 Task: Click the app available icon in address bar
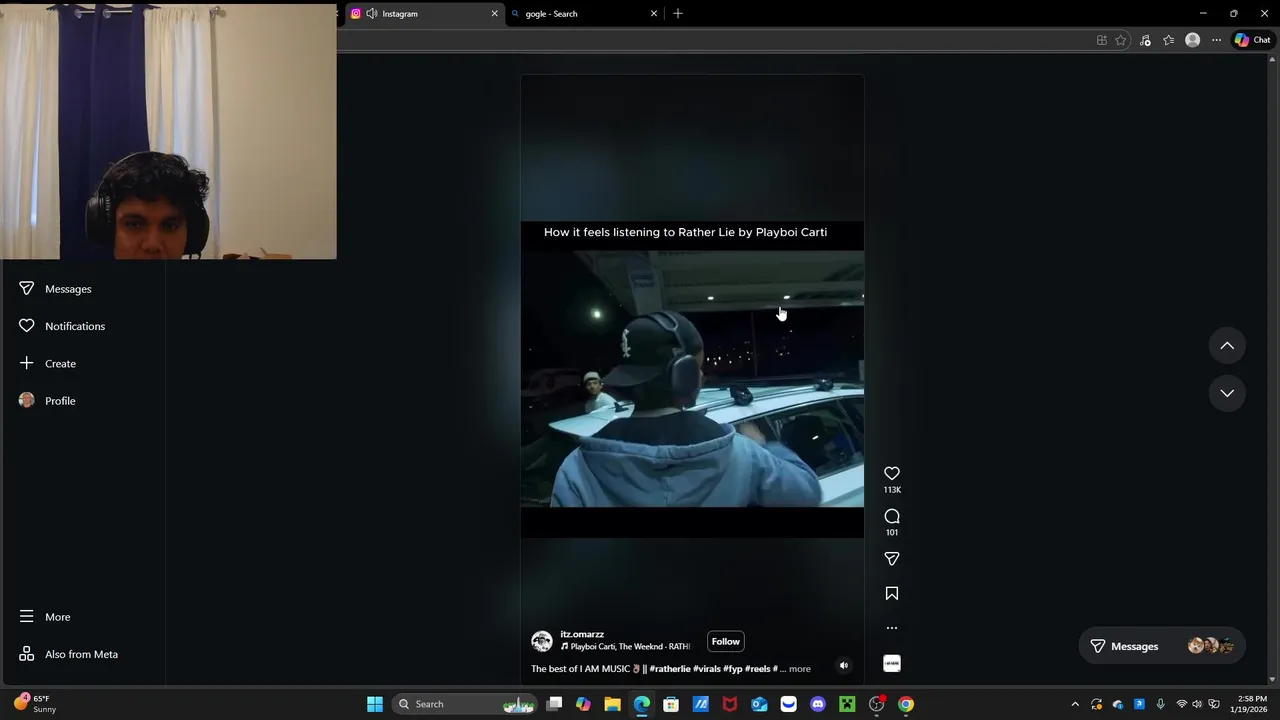(1102, 40)
